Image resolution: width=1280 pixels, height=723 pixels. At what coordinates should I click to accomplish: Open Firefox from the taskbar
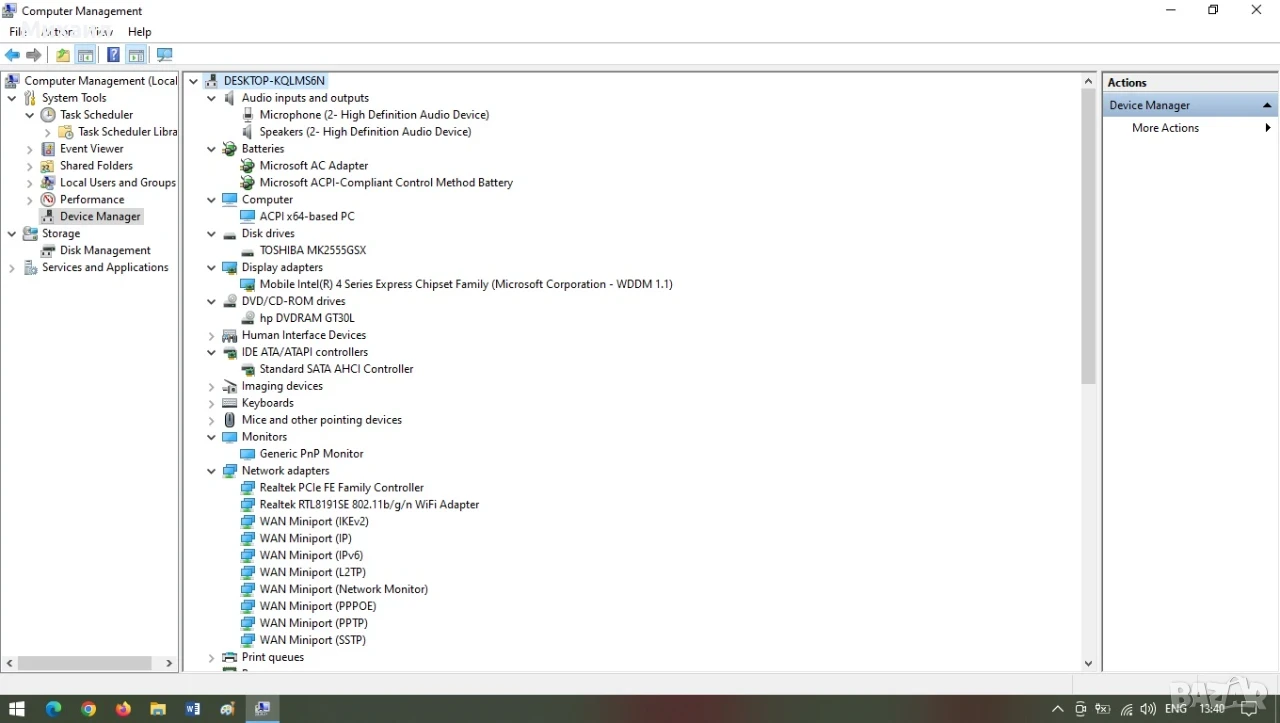click(x=123, y=709)
